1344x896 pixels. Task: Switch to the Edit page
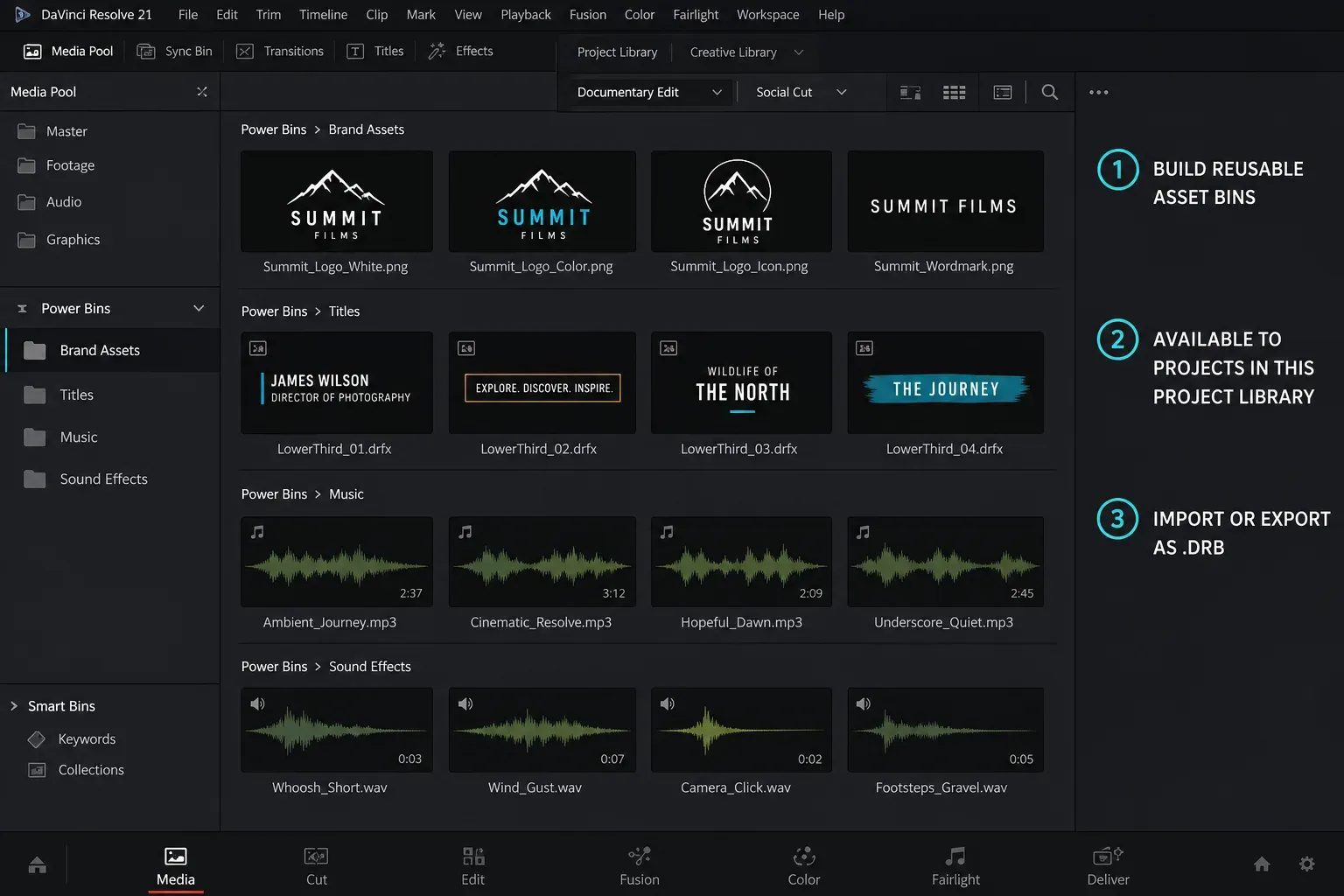(473, 866)
